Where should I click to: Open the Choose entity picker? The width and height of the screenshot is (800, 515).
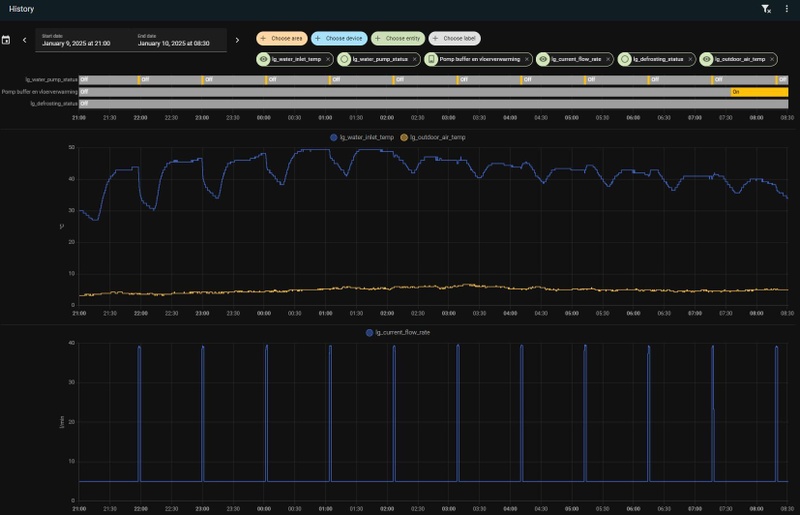pyautogui.click(x=397, y=38)
